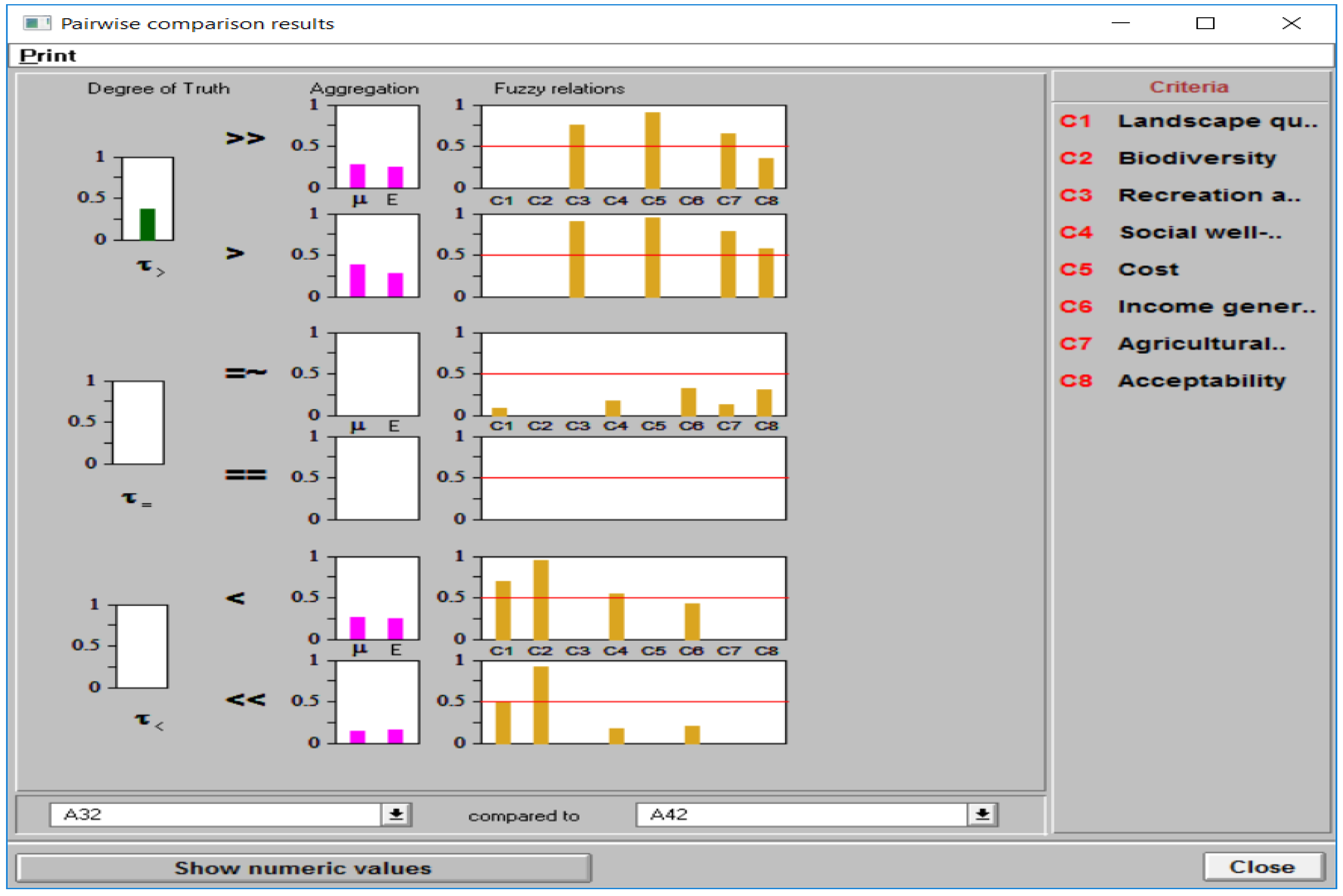Open the Print menu
Image resolution: width=1343 pixels, height=896 pixels.
point(48,56)
